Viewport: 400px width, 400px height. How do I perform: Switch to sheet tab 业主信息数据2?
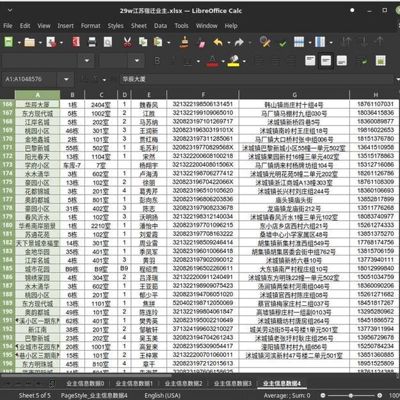pyautogui.click(x=183, y=383)
